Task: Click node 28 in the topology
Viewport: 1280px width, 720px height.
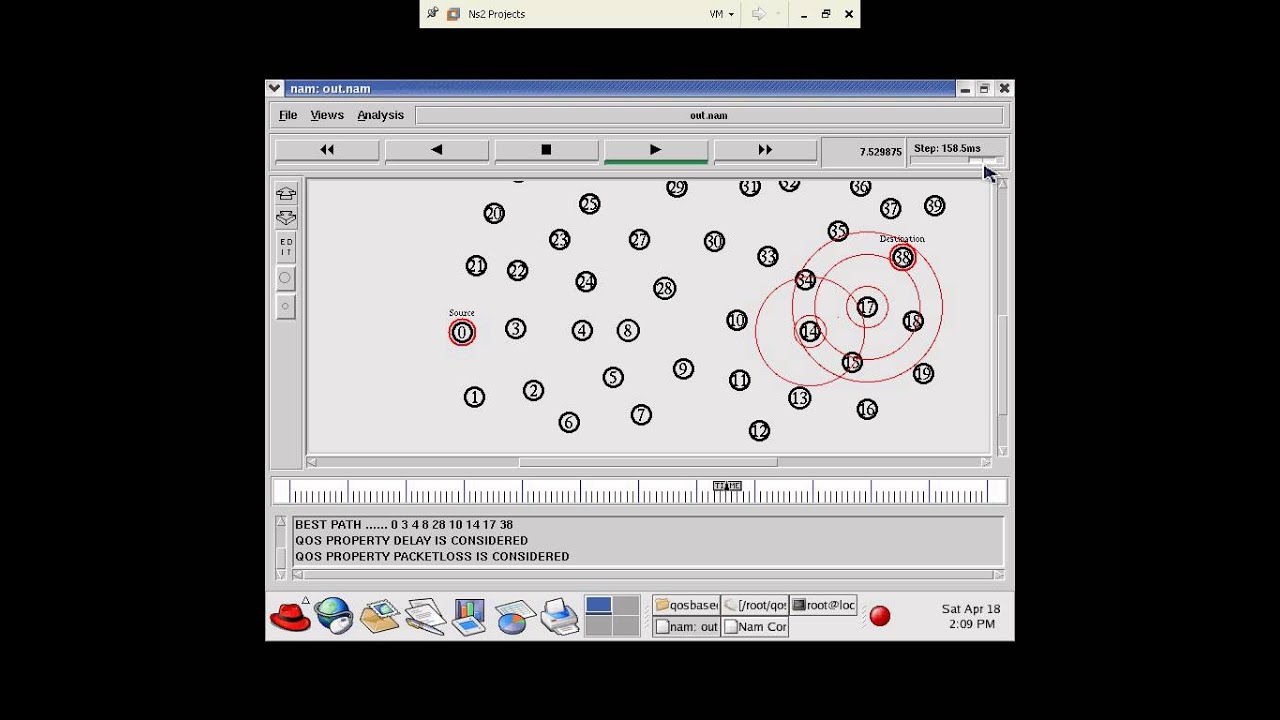Action: pos(664,288)
